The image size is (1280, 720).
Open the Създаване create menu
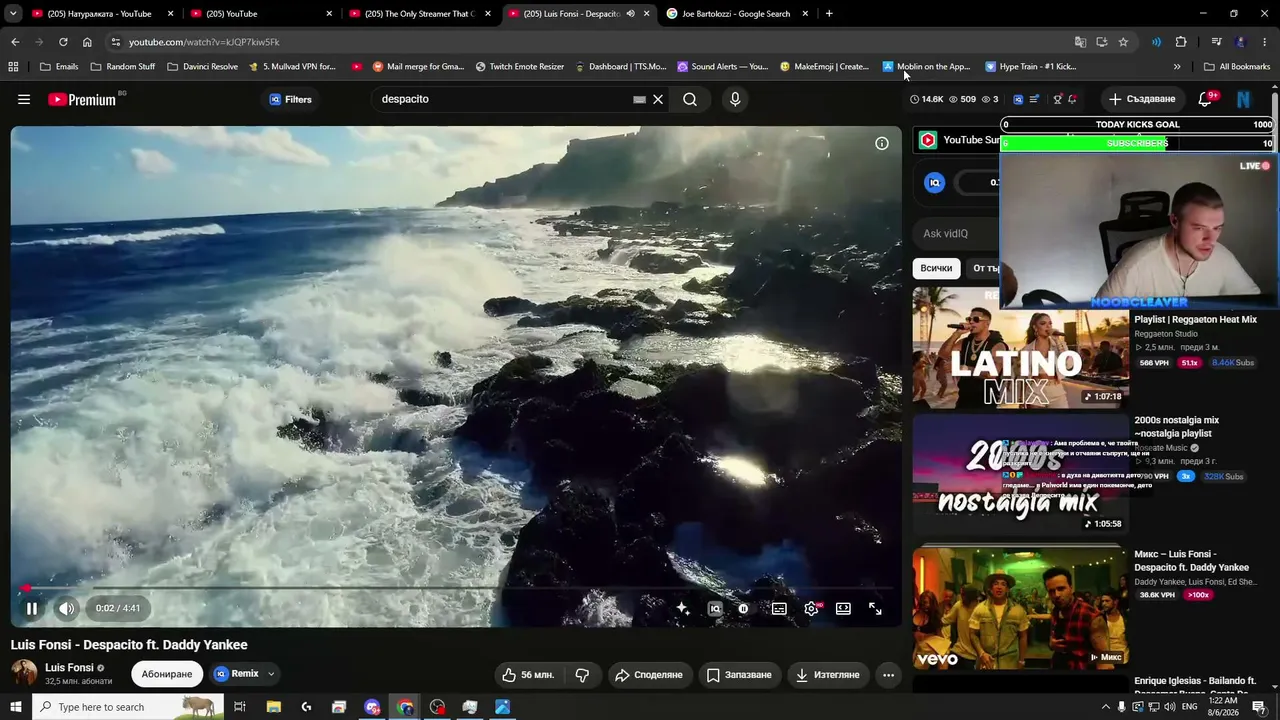(1142, 99)
